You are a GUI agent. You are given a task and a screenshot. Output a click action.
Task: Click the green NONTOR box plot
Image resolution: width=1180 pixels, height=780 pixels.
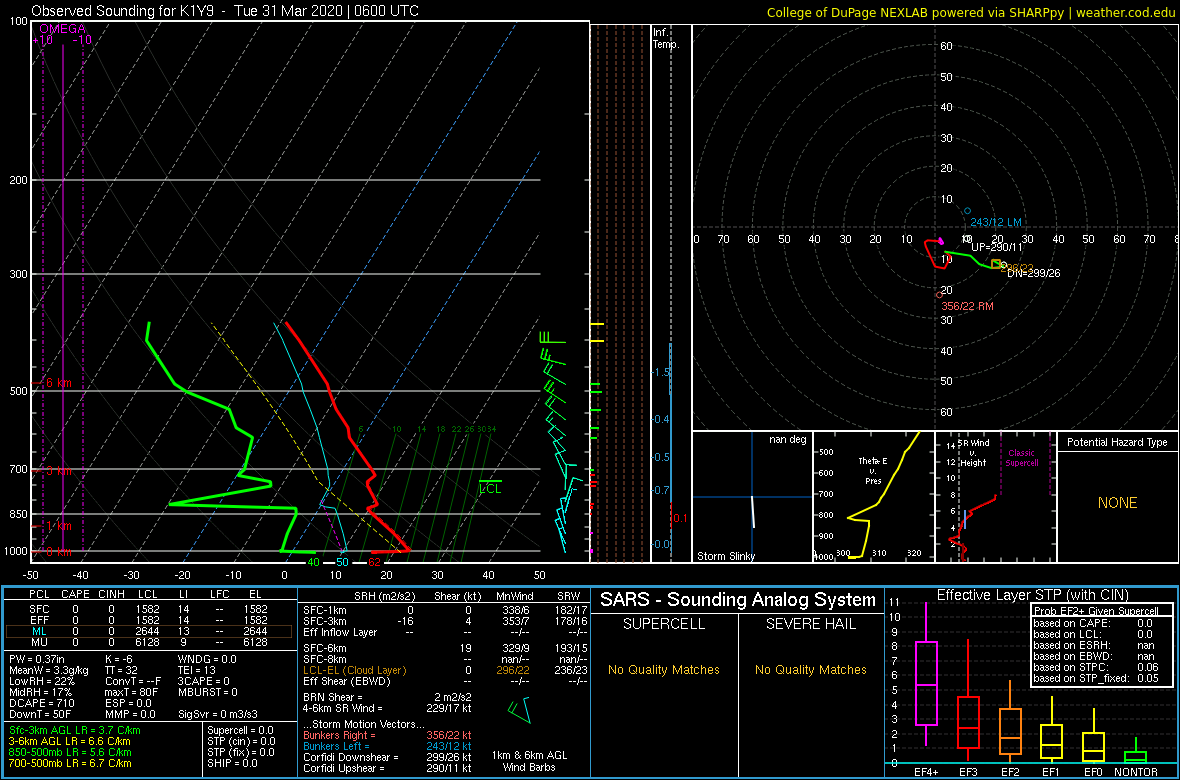click(x=1136, y=751)
